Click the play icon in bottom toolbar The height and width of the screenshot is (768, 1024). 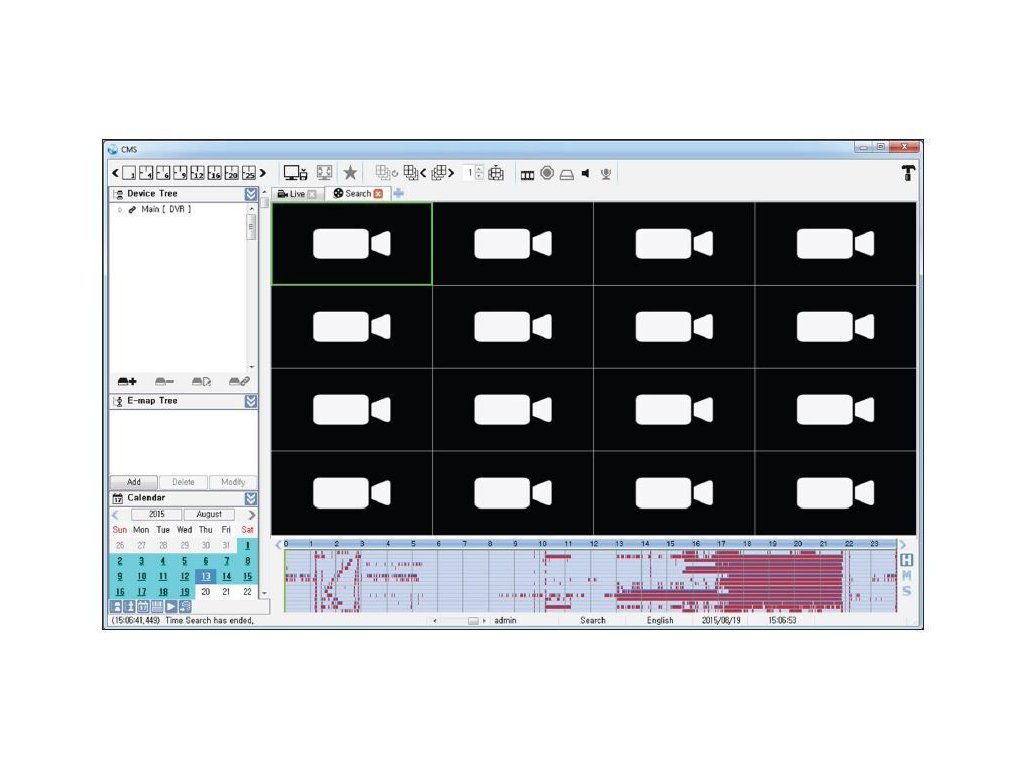click(x=171, y=607)
